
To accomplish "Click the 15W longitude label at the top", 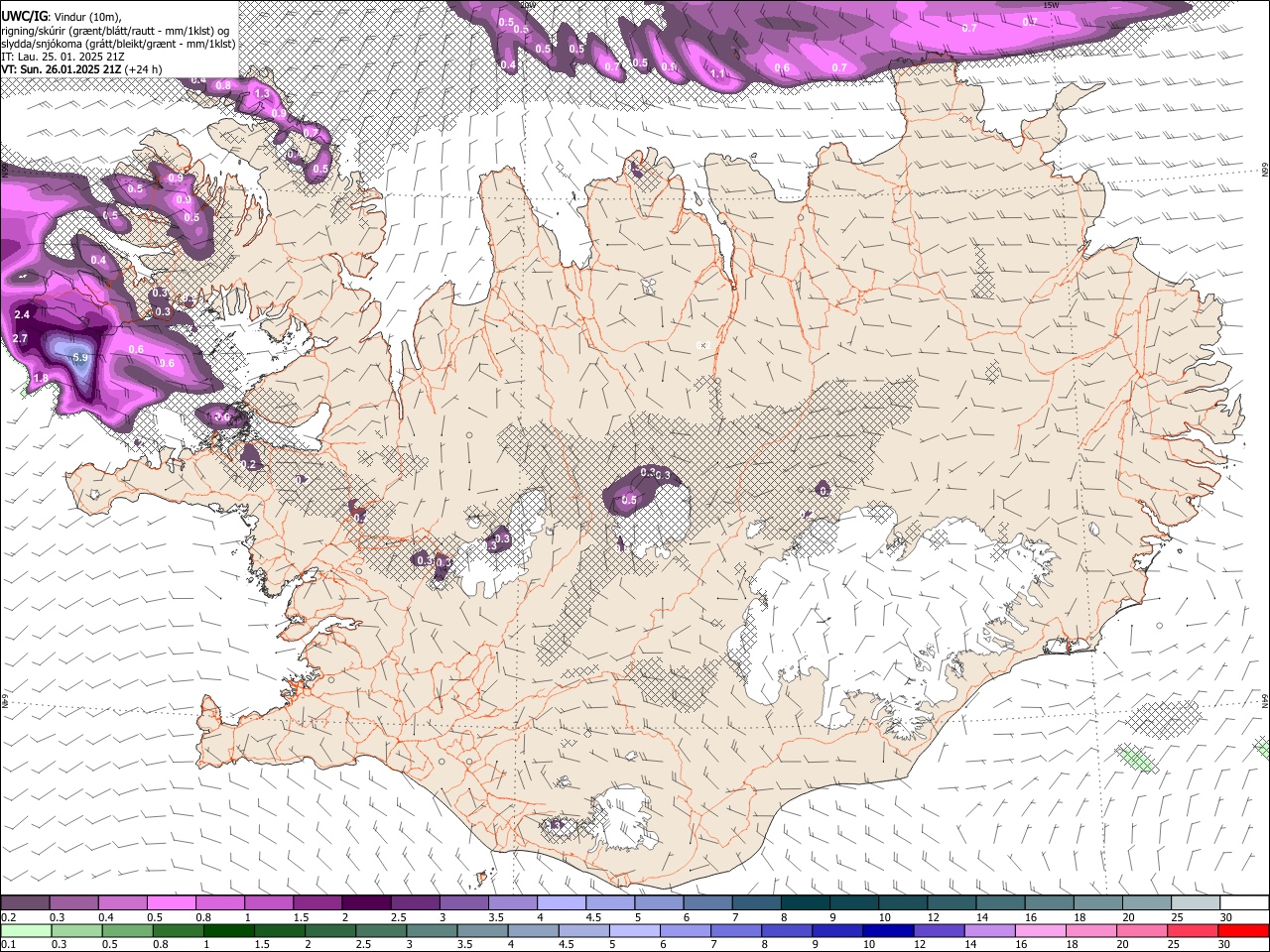I will (x=1053, y=5).
